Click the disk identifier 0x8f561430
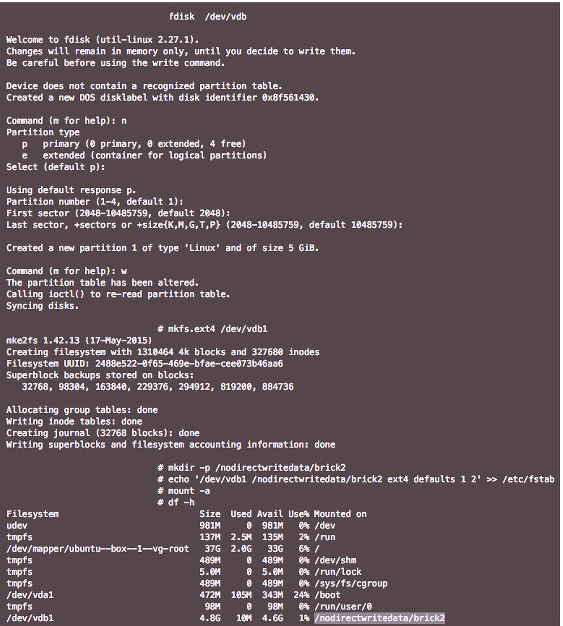 (x=290, y=97)
